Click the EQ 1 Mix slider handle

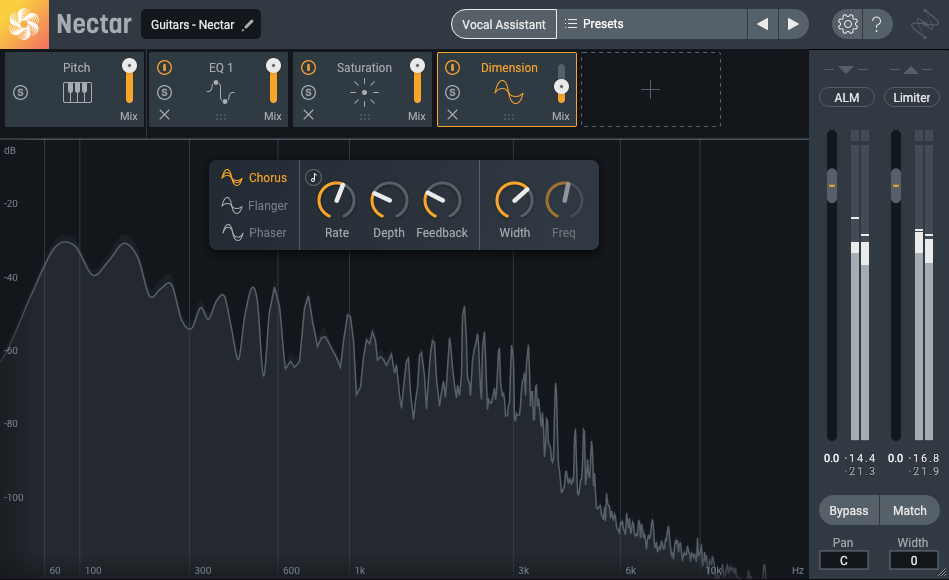click(273, 65)
